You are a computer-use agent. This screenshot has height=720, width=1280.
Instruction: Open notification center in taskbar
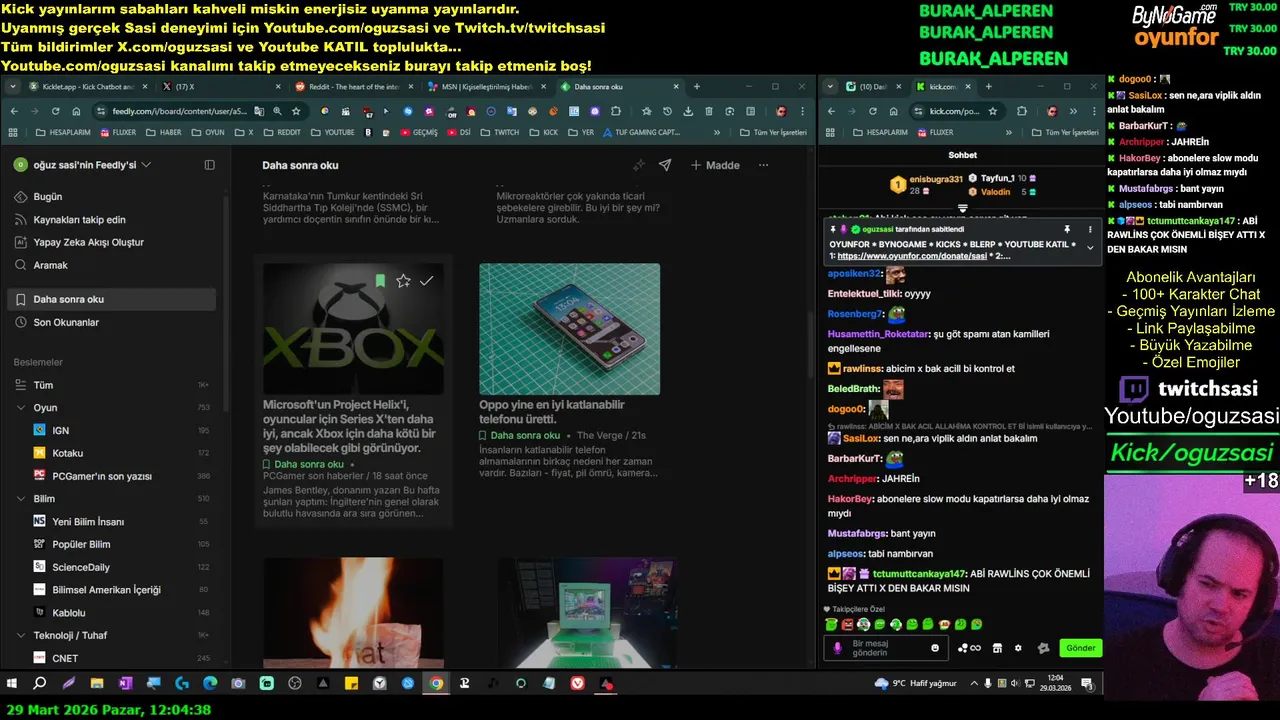pyautogui.click(x=1088, y=684)
